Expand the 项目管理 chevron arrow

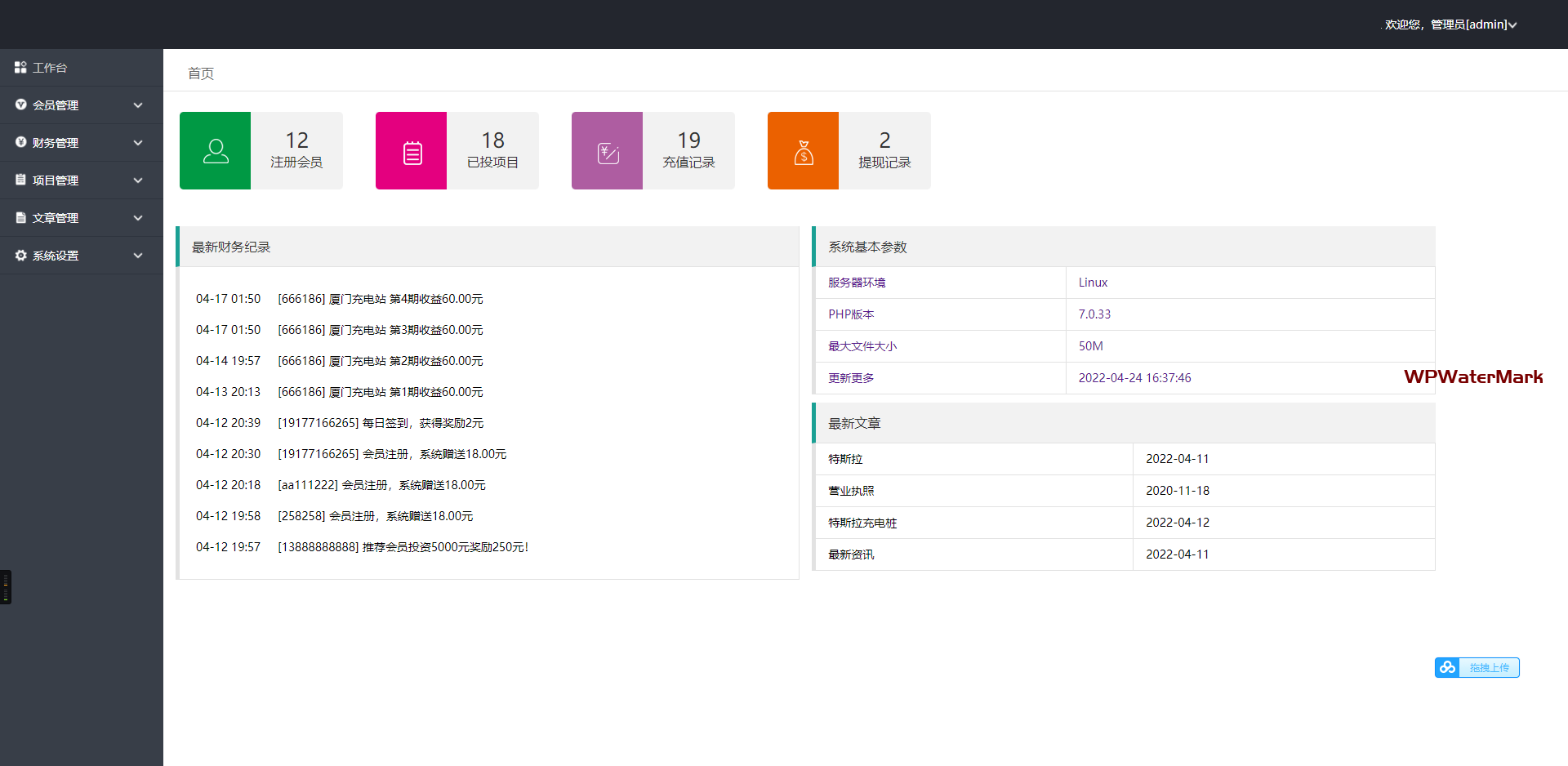tap(138, 180)
